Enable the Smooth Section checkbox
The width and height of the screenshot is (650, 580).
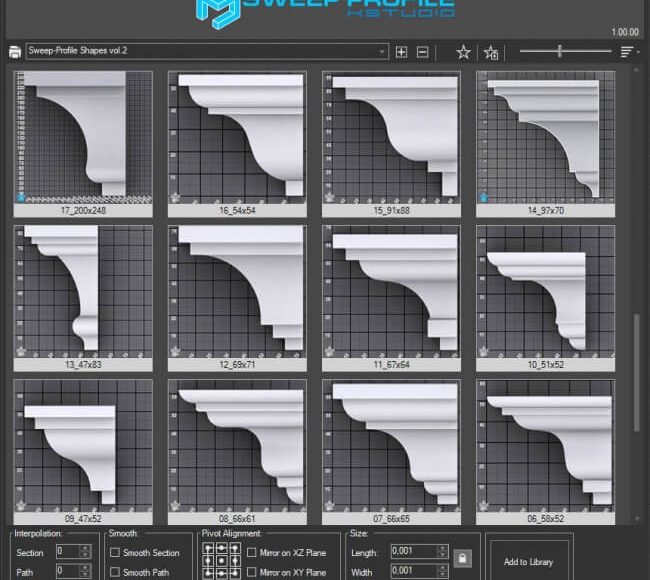pyautogui.click(x=115, y=553)
